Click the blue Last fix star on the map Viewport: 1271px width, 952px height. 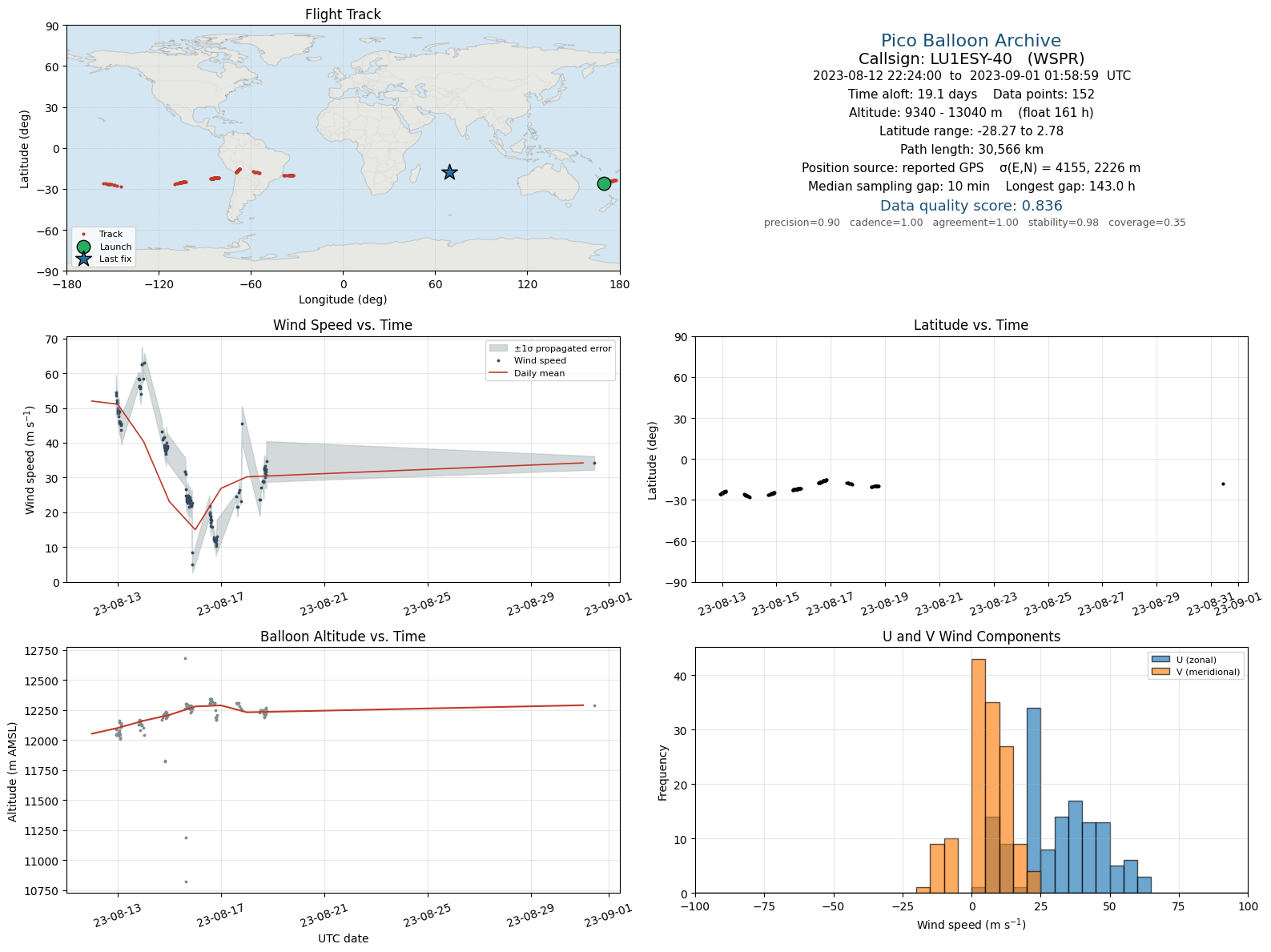pyautogui.click(x=449, y=172)
